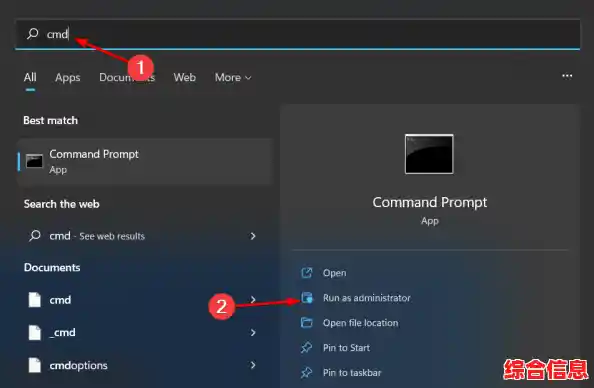This screenshot has height=388, width=594.
Task: Click the cmd document file icon
Action: point(34,300)
